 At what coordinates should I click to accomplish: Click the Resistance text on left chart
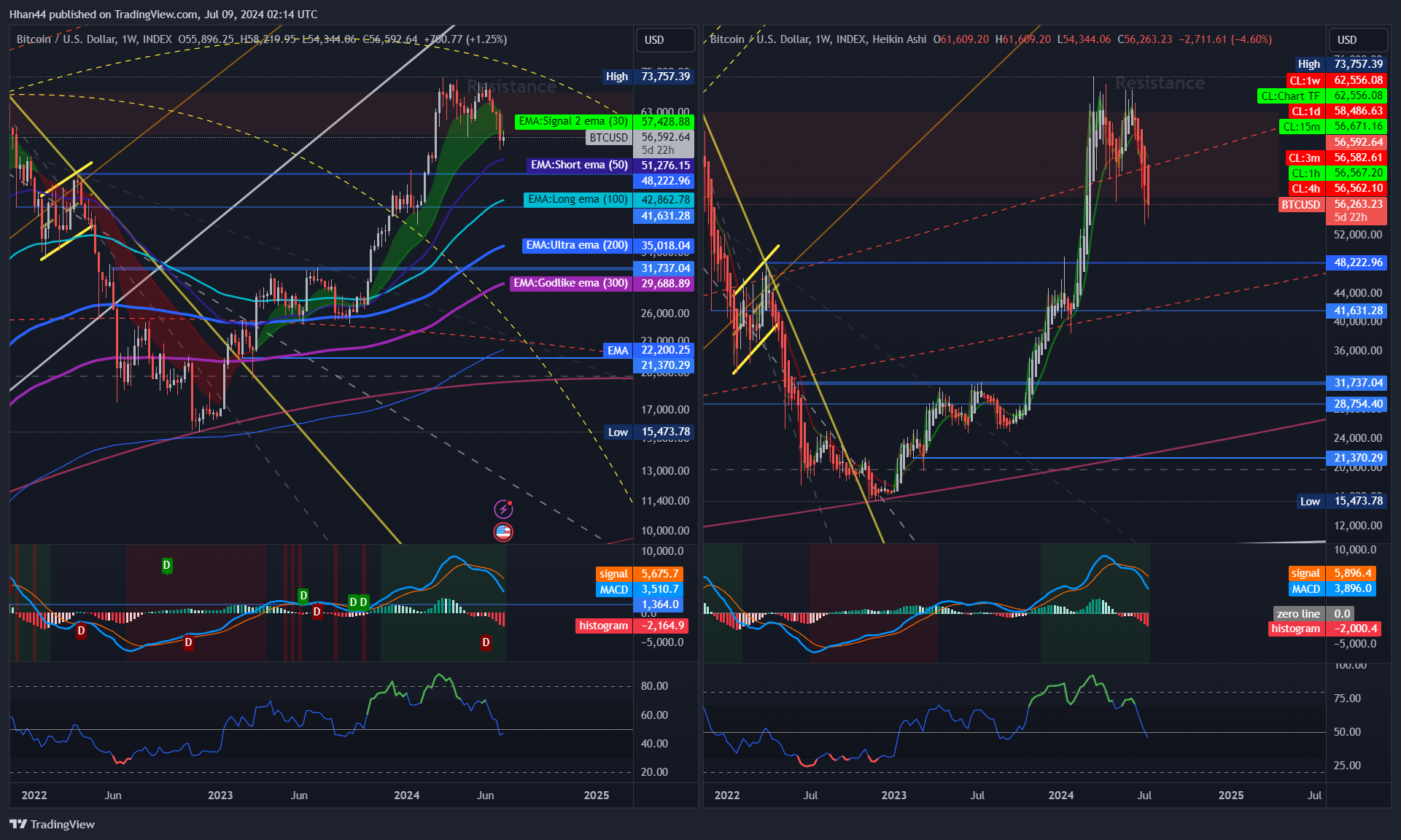tap(511, 87)
